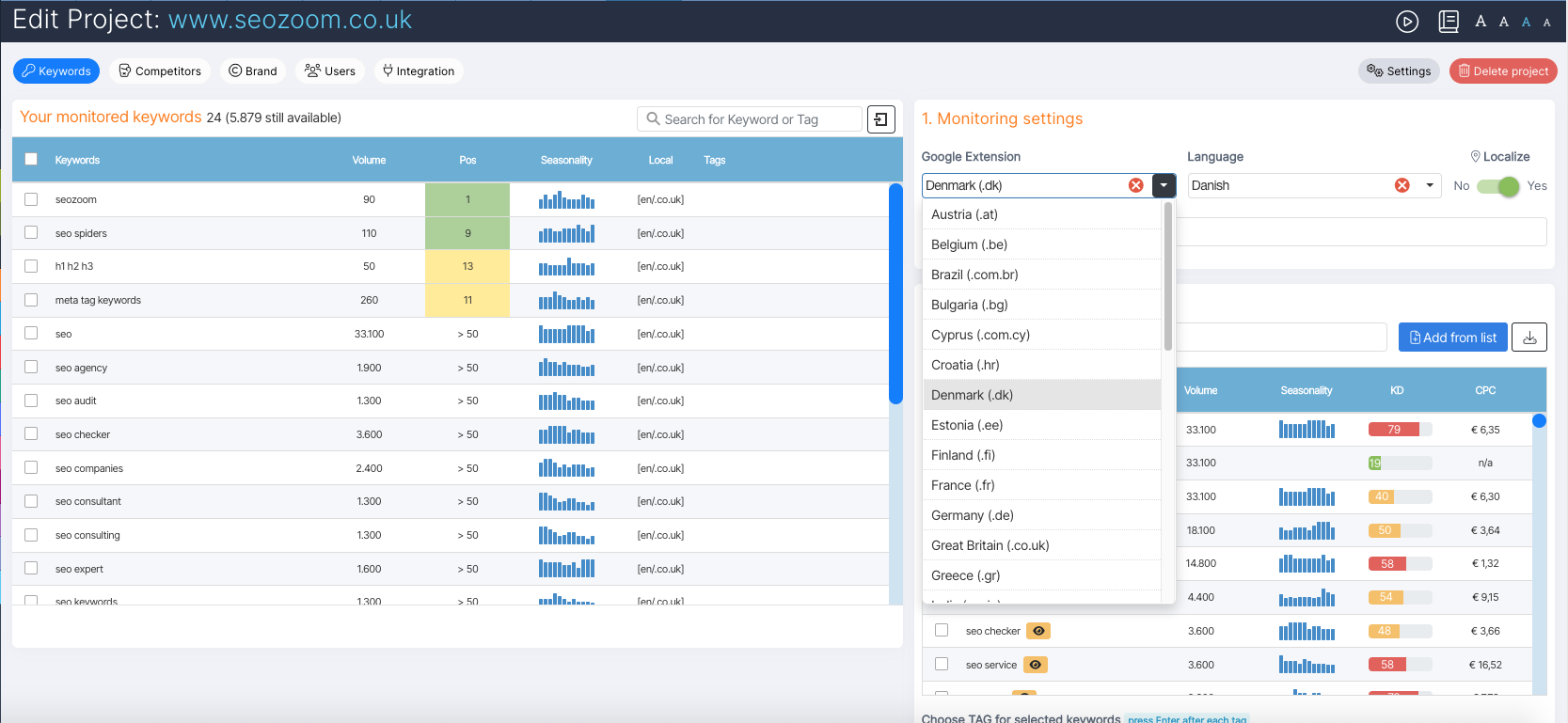Screen dimensions: 1568x723
Task: Click the export icon beside keyword search
Action: click(880, 119)
